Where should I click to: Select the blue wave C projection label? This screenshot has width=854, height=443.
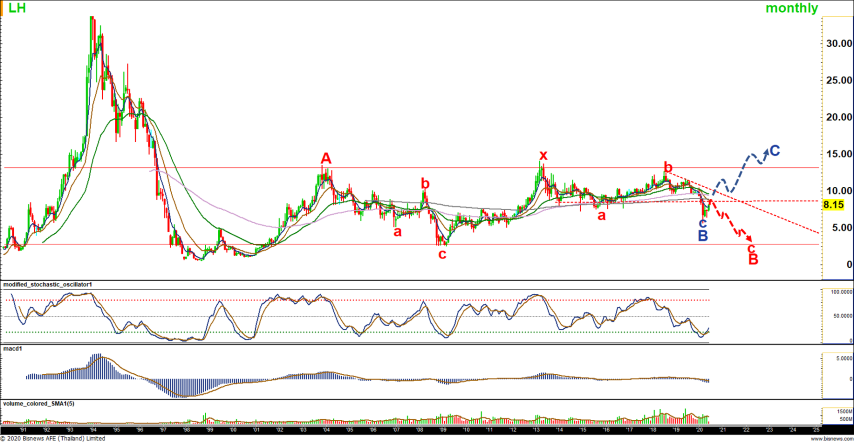point(774,151)
